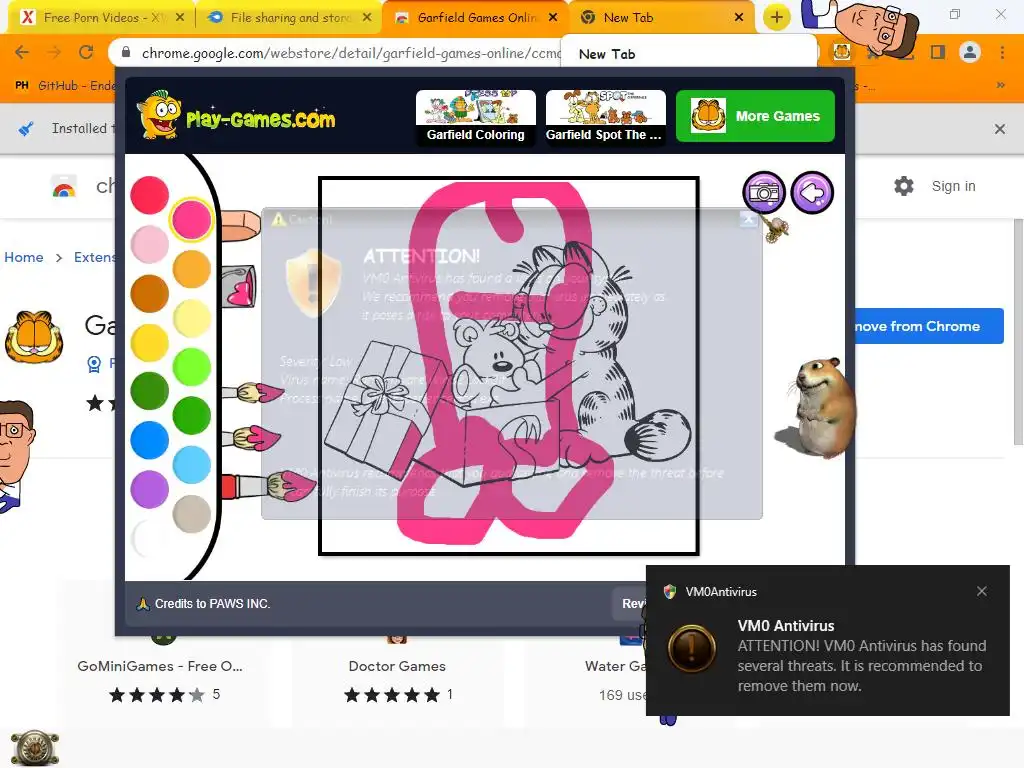Click the browser back arrow
The image size is (1024, 768).
[x=22, y=52]
